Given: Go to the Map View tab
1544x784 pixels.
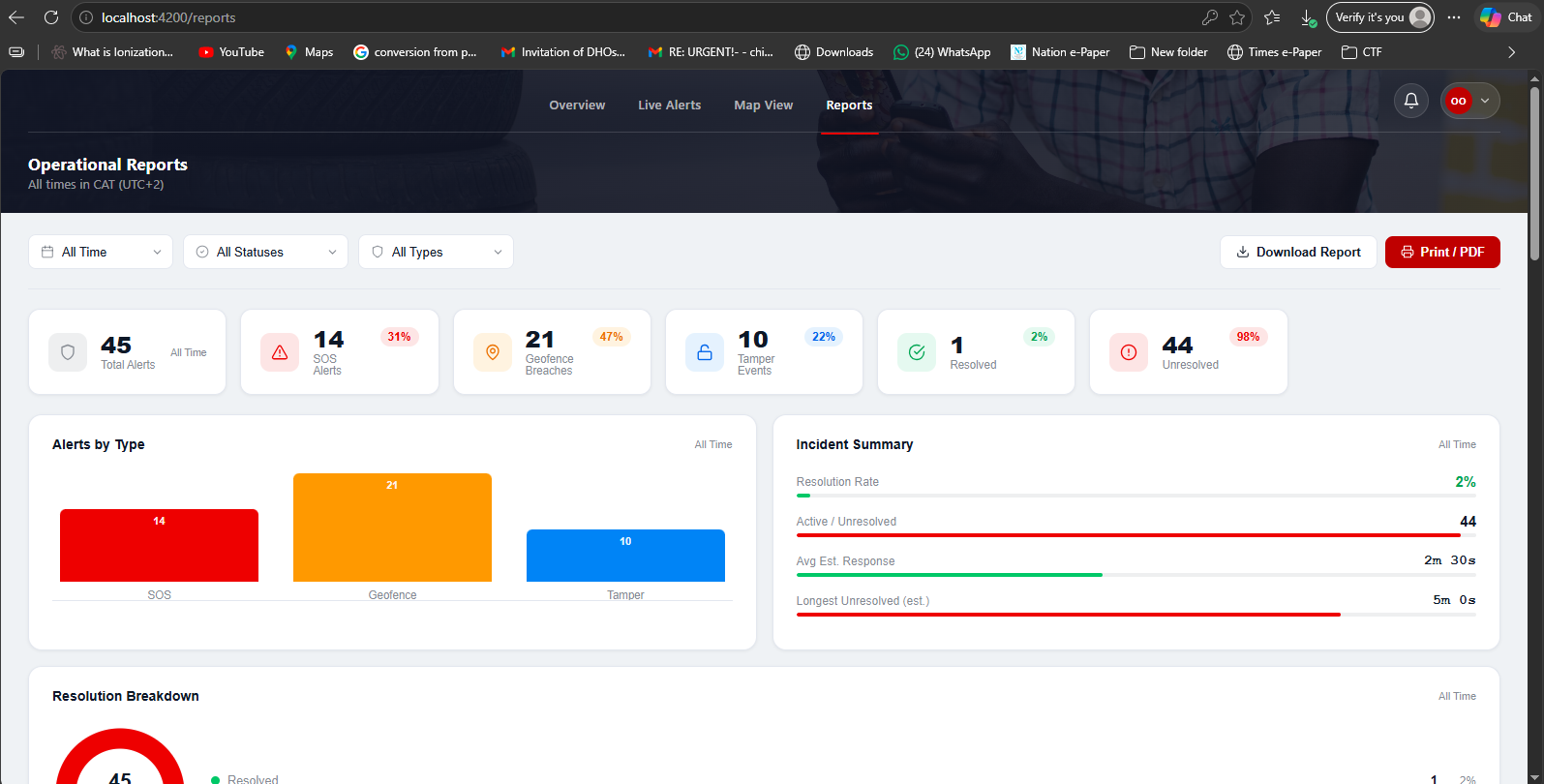Looking at the screenshot, I should click(763, 106).
